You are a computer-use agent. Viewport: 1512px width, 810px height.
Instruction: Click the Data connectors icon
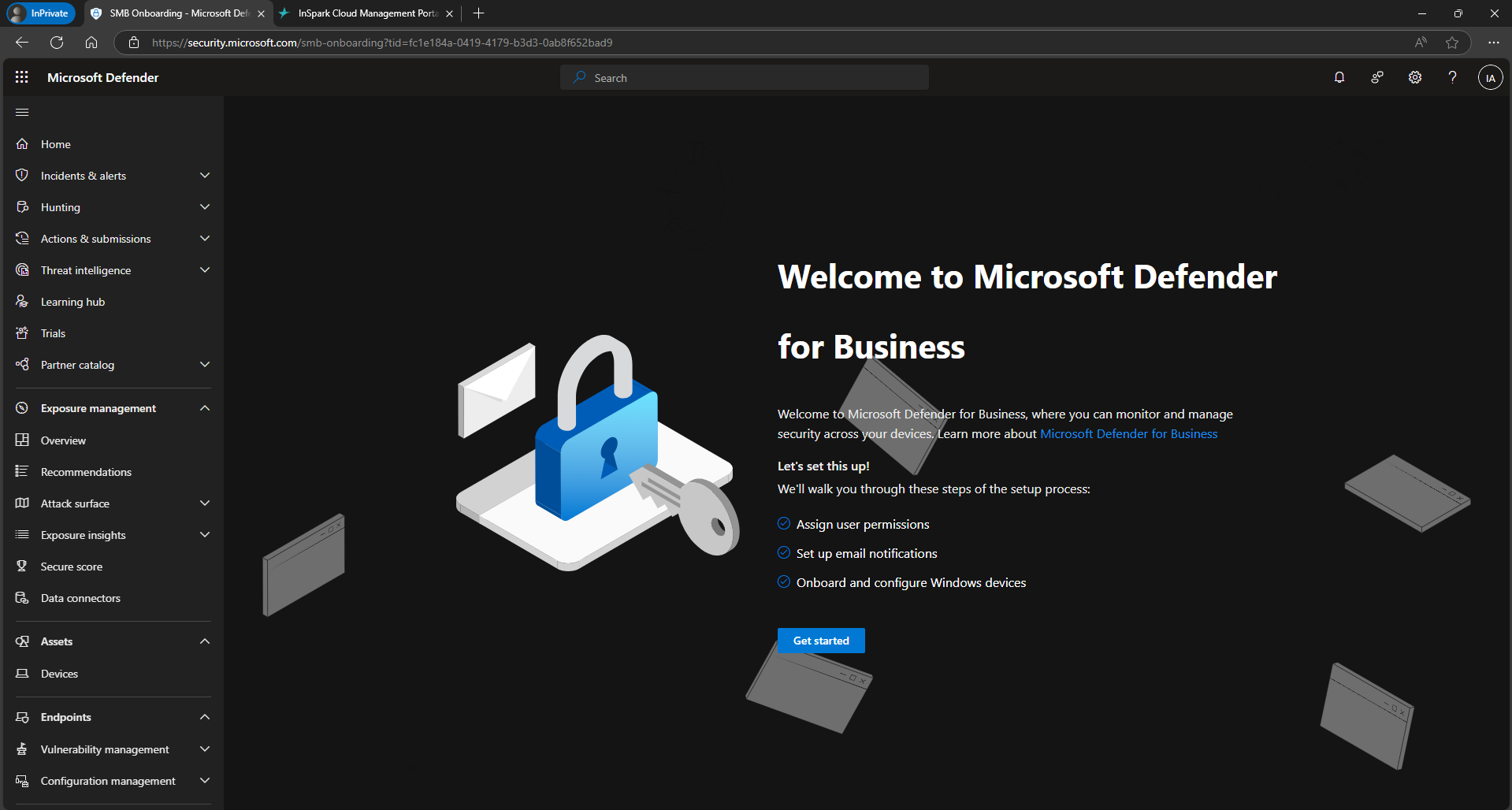point(22,597)
